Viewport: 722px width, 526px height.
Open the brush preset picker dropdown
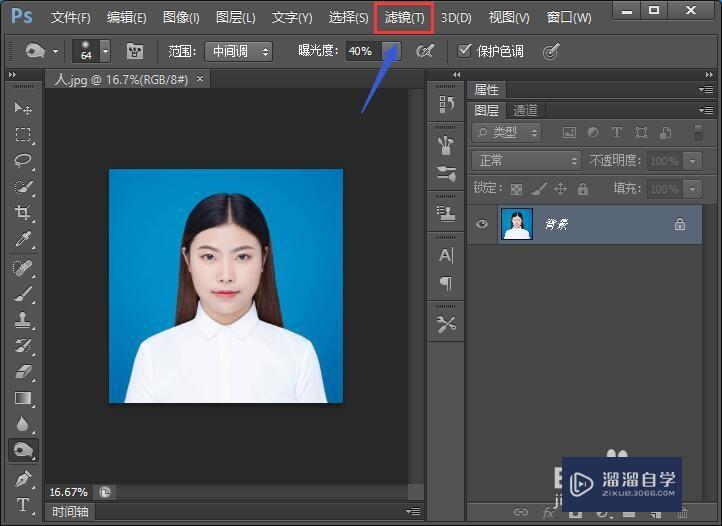coord(105,51)
